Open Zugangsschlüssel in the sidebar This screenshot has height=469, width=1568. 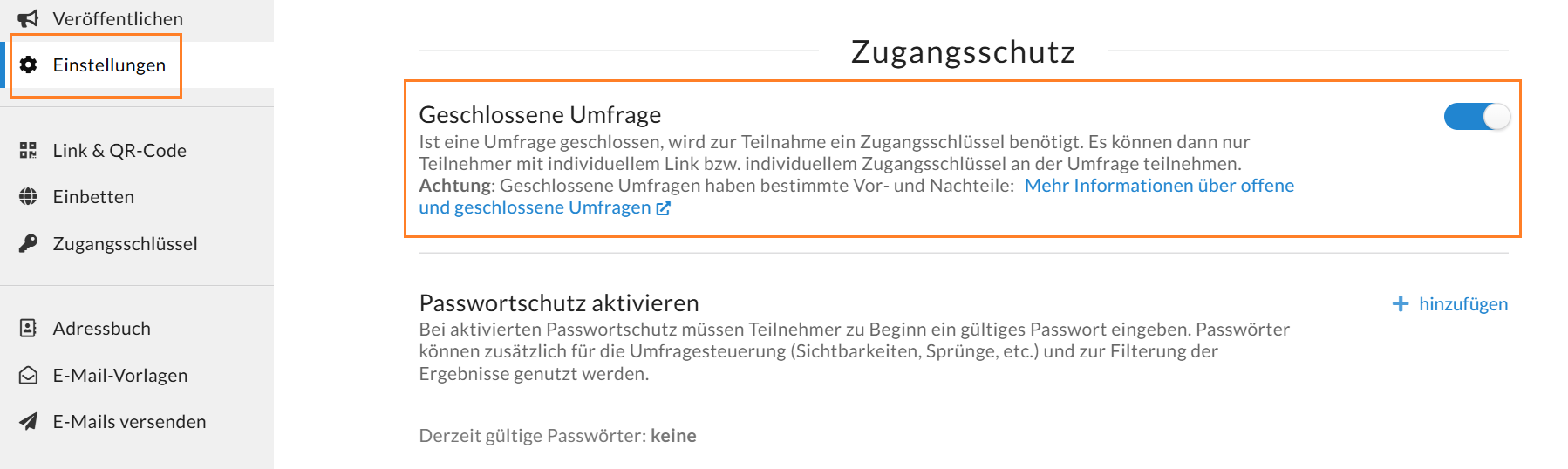pyautogui.click(x=125, y=244)
